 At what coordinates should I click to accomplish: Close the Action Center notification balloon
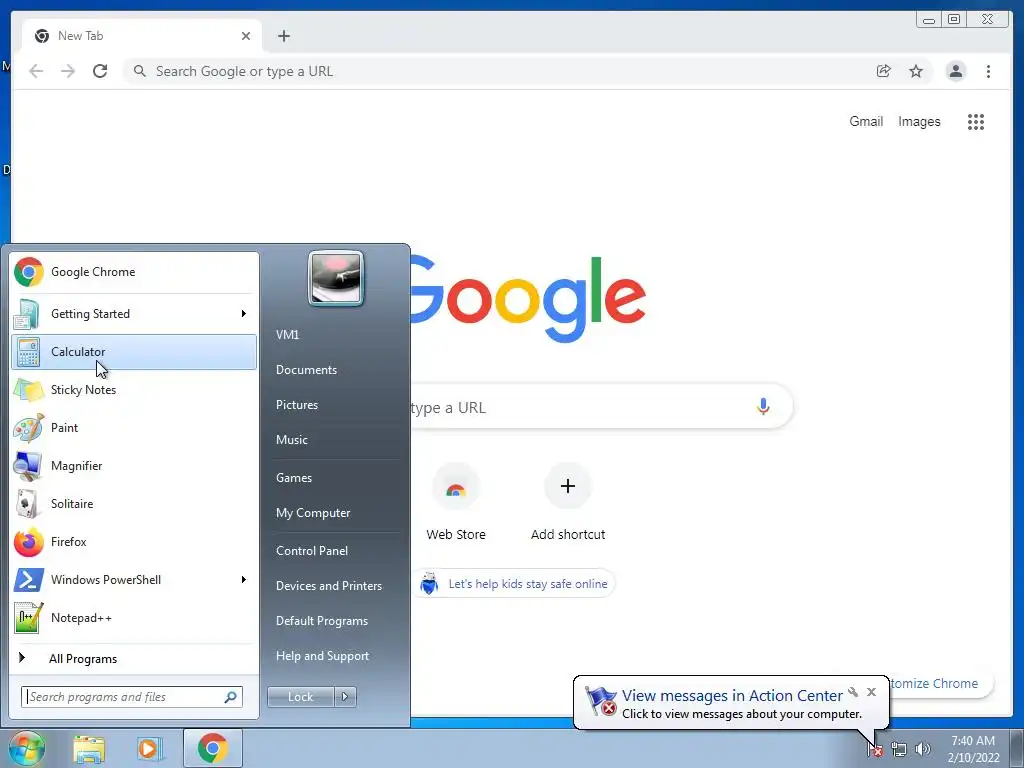tap(871, 692)
